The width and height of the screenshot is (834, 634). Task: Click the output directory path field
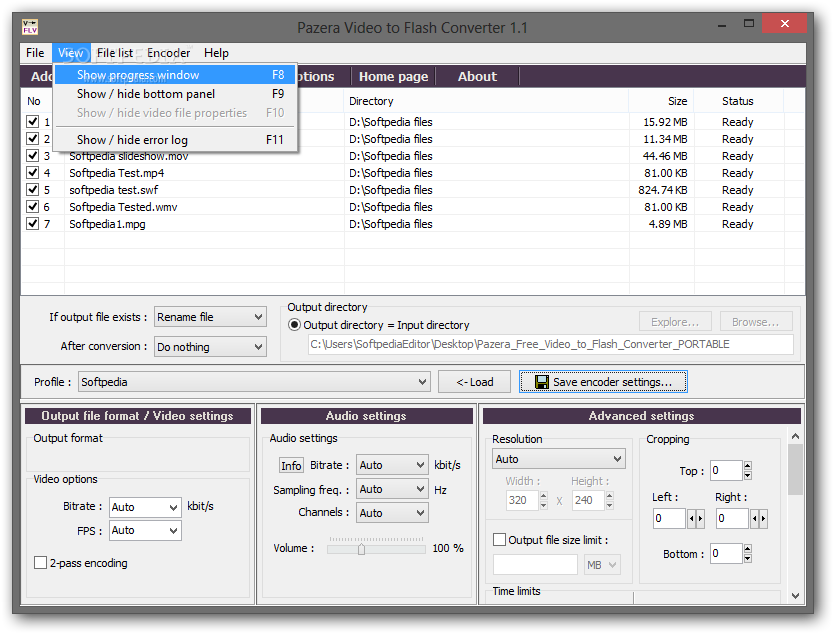click(551, 344)
